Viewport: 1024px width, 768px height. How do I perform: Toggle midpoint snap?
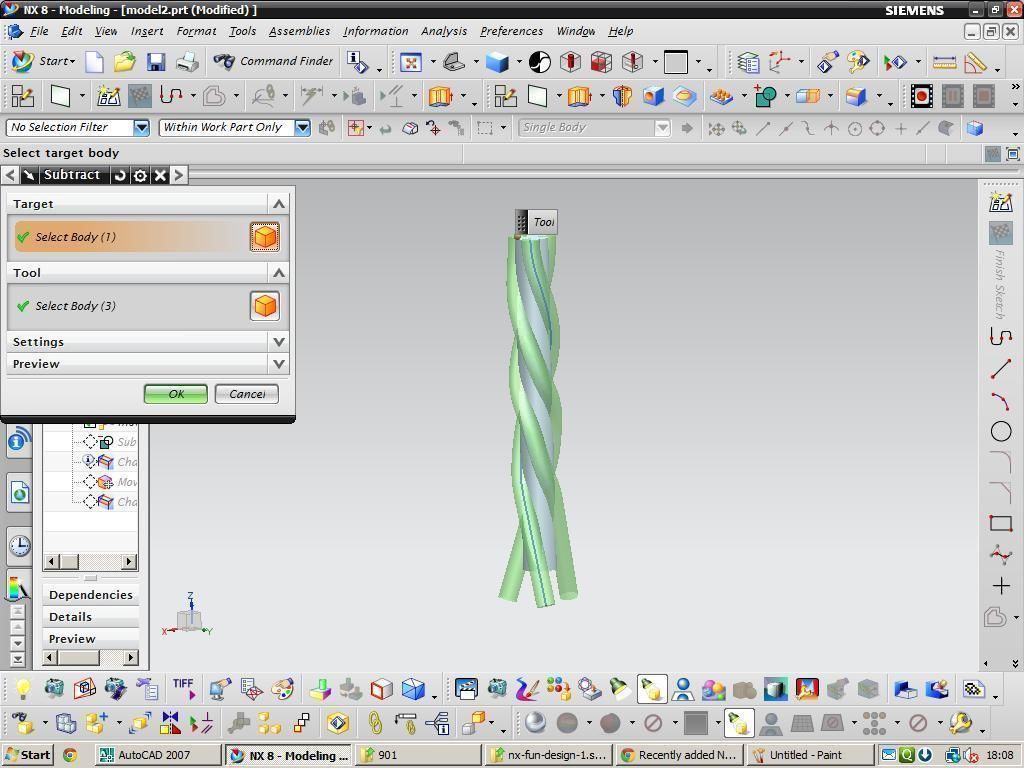(x=785, y=128)
